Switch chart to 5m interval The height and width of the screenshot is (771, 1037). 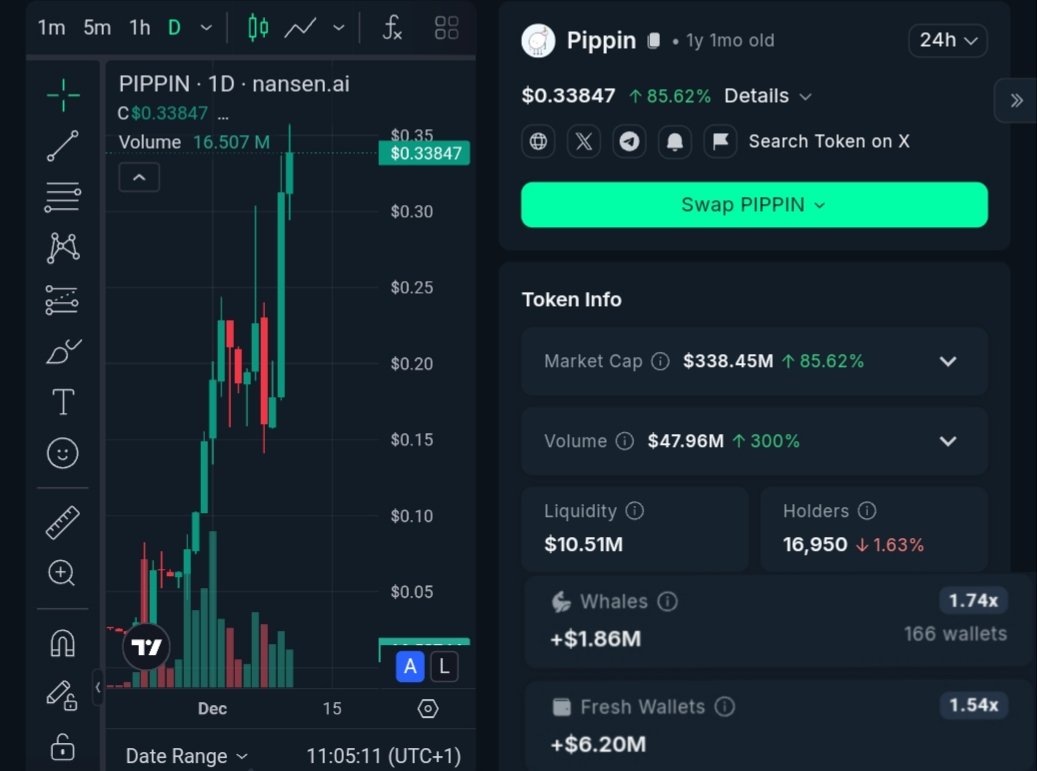pyautogui.click(x=97, y=27)
